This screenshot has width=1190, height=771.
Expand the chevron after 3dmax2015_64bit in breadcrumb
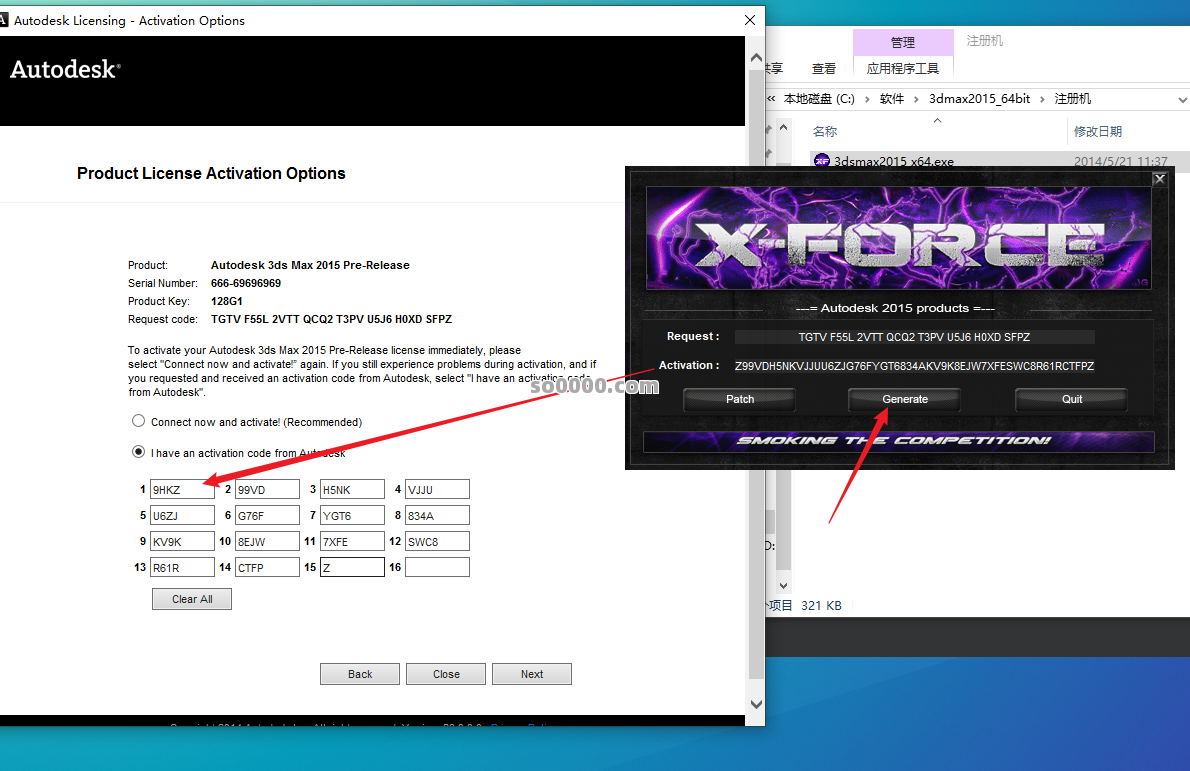(1042, 99)
